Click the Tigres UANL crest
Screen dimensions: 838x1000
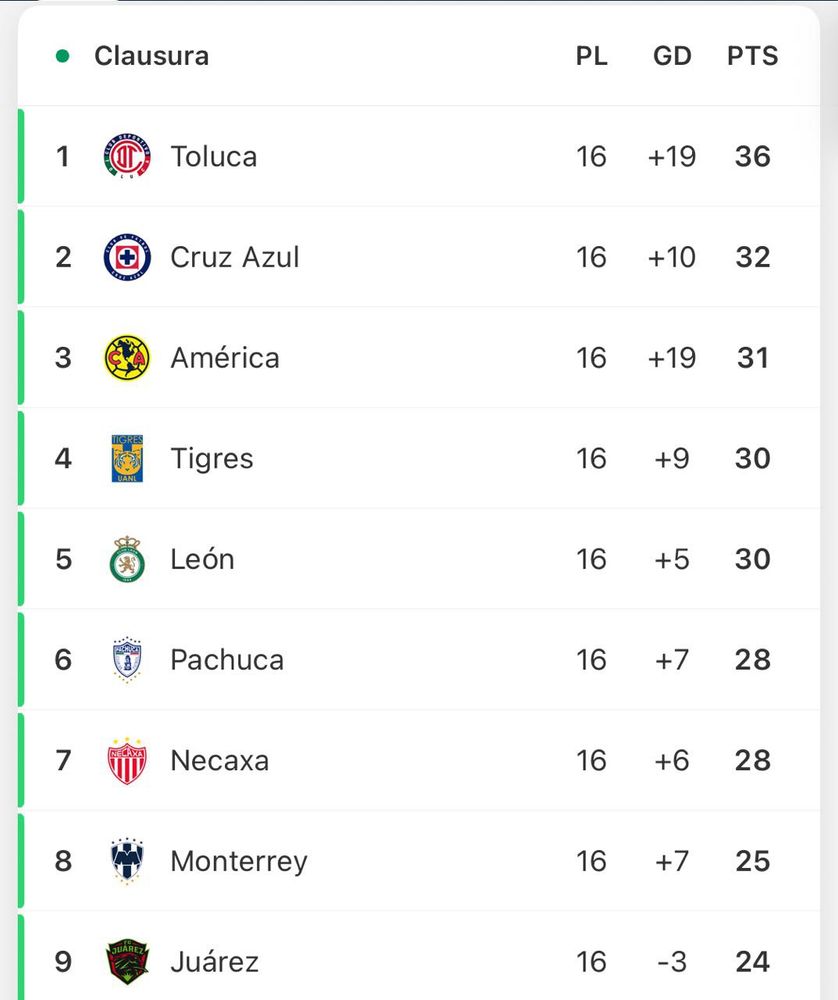[127, 459]
